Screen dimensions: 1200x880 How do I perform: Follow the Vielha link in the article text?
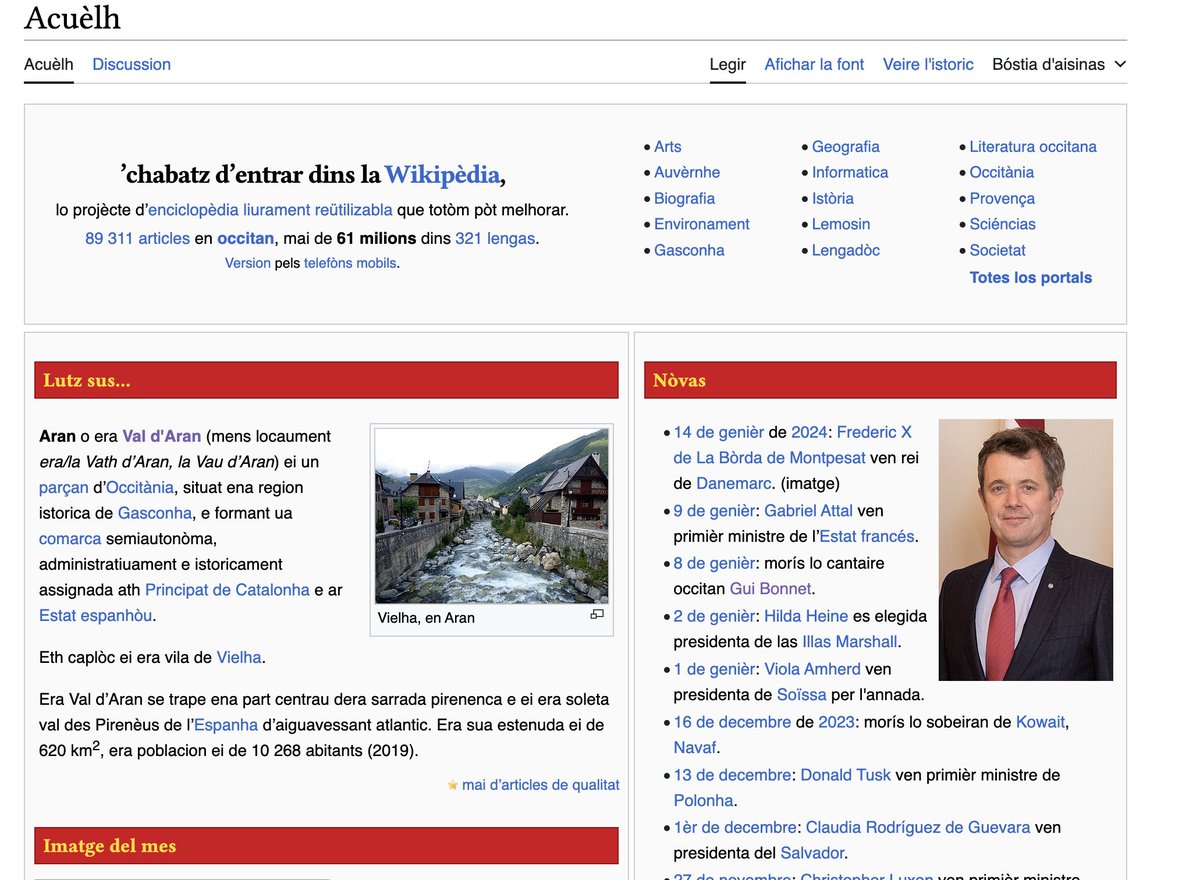239,657
